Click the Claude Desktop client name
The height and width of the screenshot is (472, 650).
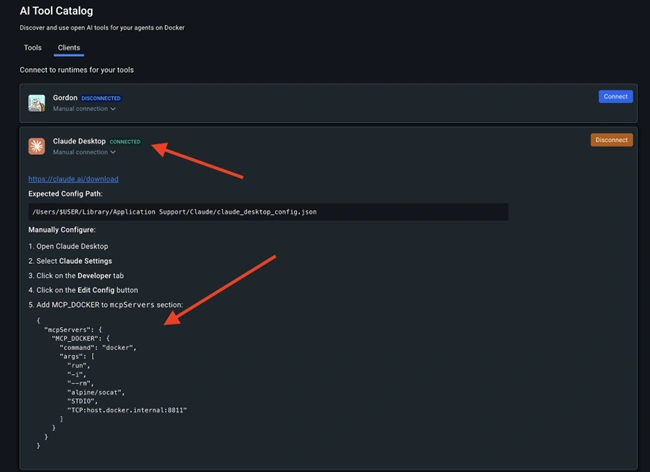click(x=79, y=141)
